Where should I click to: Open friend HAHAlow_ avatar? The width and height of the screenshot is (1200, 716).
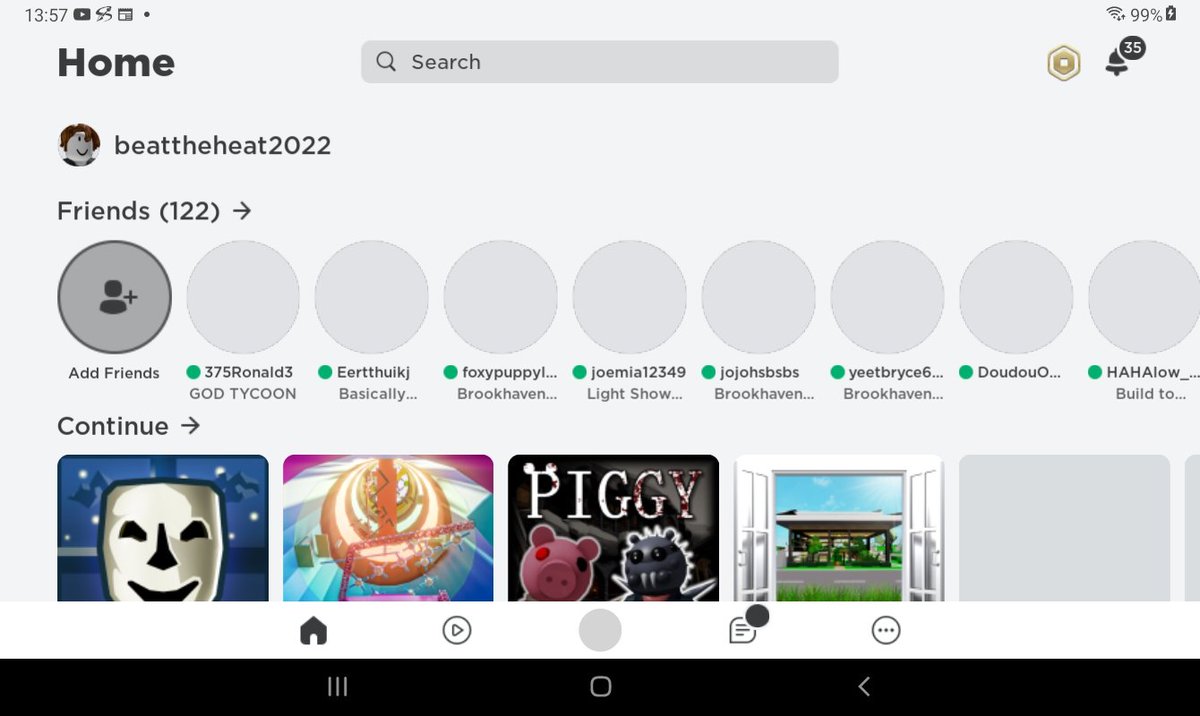click(1144, 297)
